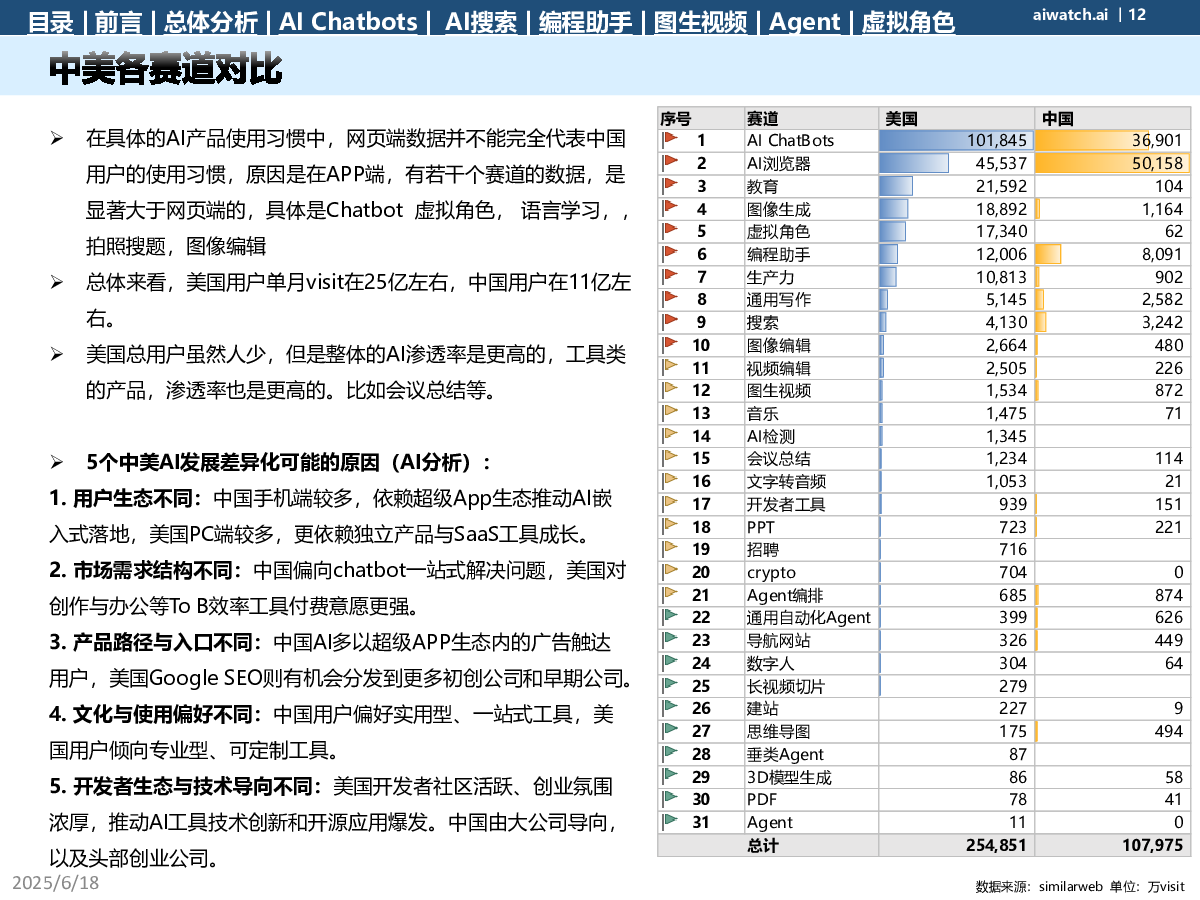Click the heading 4. 文化与使用偏好不同

[156, 714]
